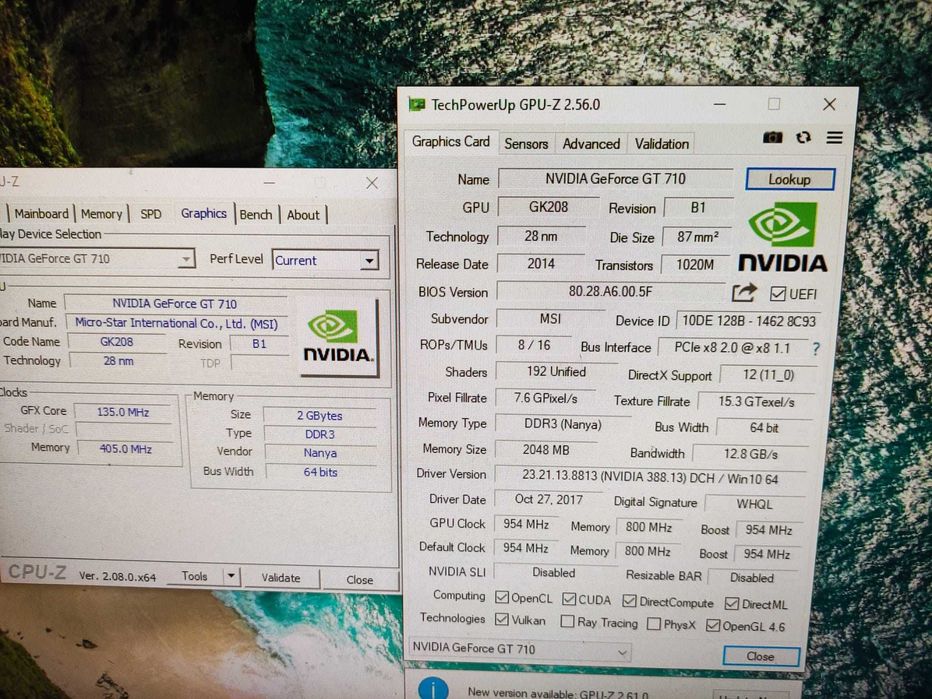Image resolution: width=932 pixels, height=699 pixels.
Task: Toggle the PhysX checkbox
Action: (x=654, y=624)
